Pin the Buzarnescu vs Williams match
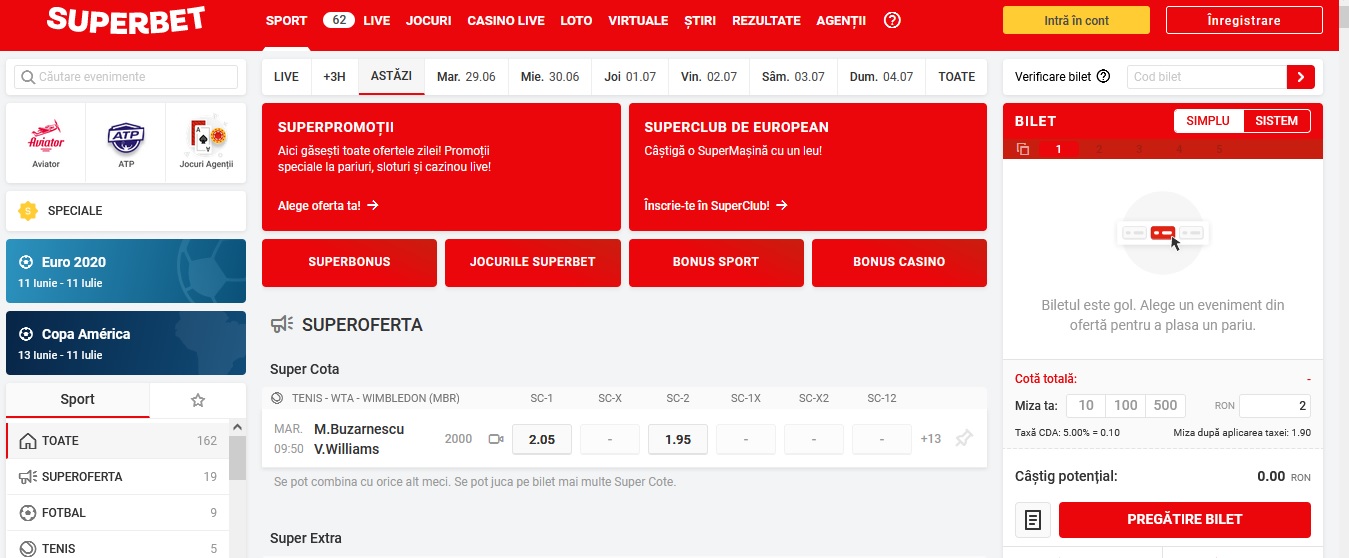The width and height of the screenshot is (1349, 558). click(x=964, y=439)
